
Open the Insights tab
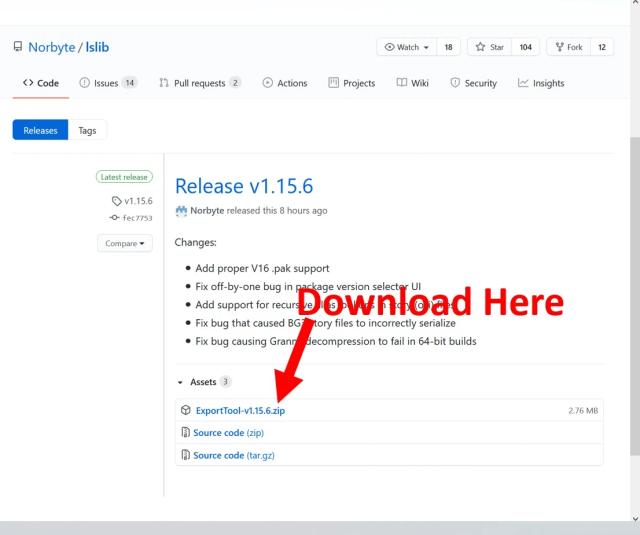pos(541,83)
